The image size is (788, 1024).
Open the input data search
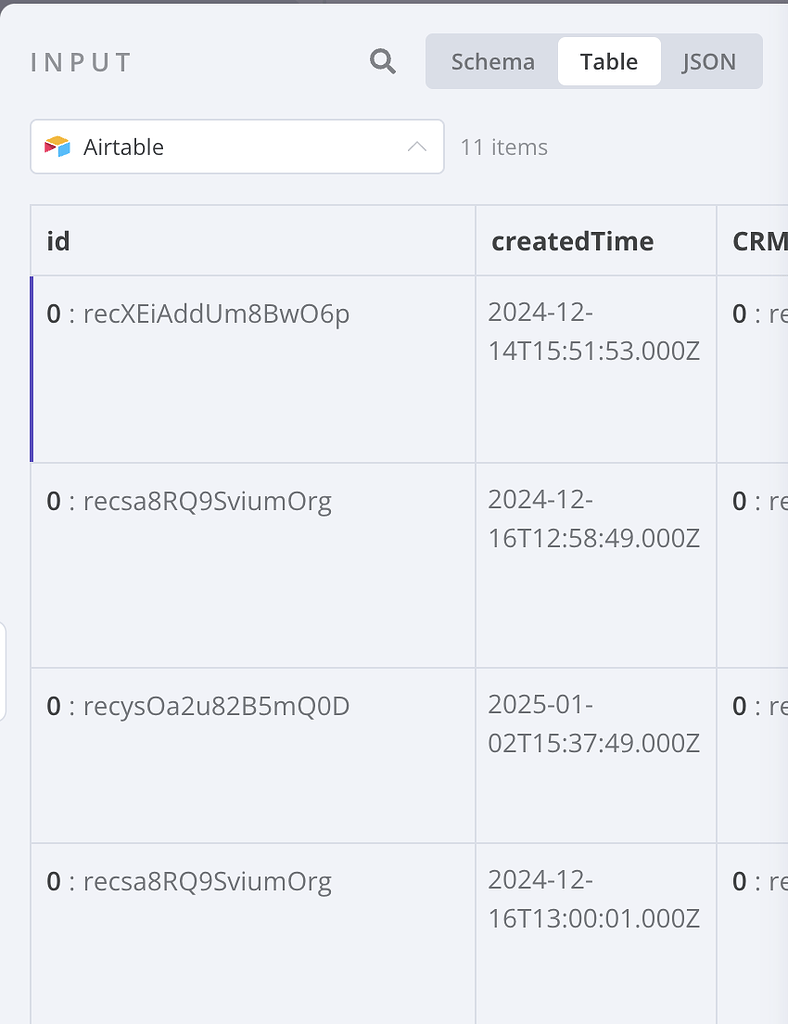(x=381, y=61)
